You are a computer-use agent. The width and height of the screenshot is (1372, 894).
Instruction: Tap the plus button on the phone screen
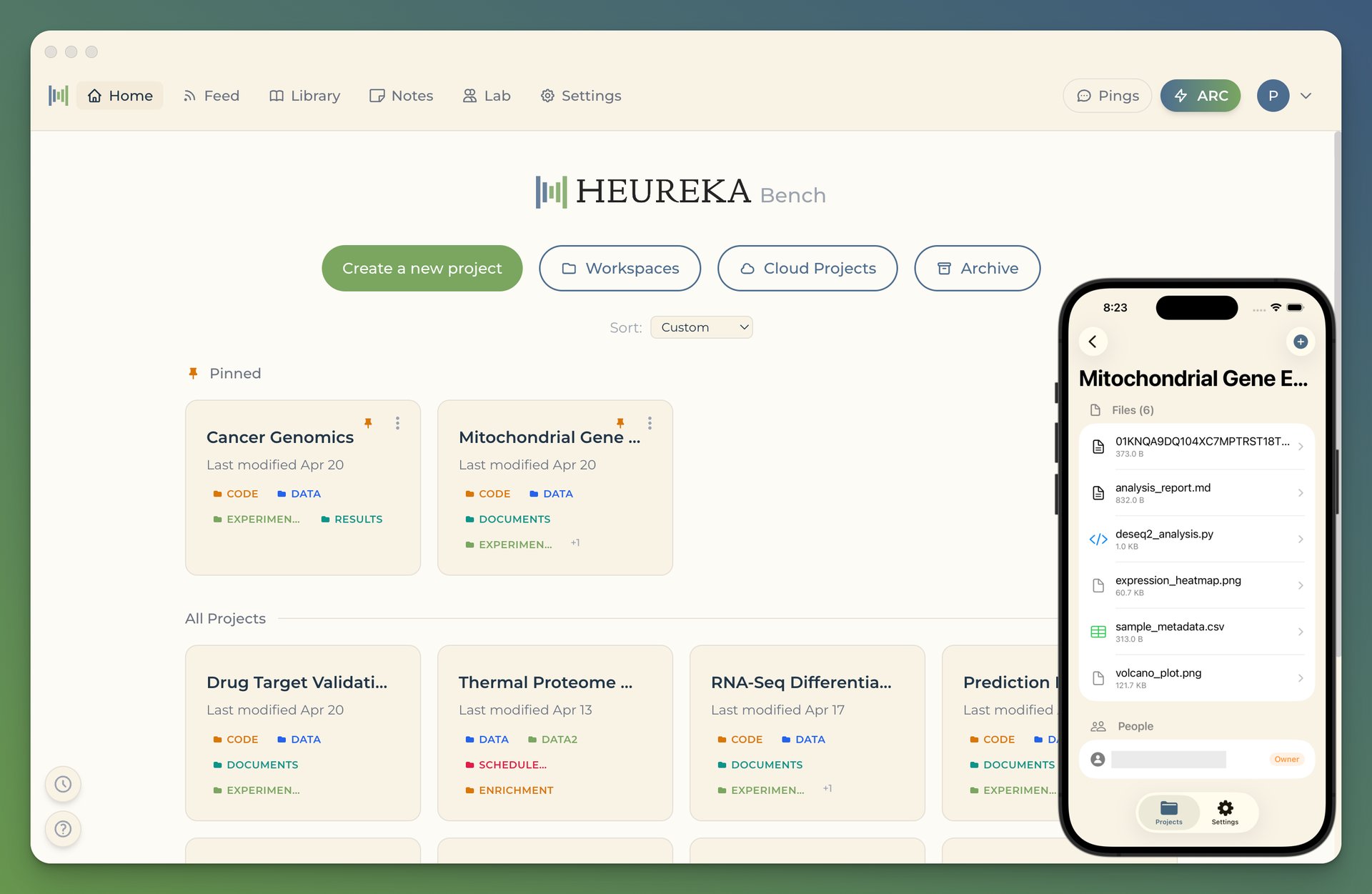click(x=1301, y=342)
